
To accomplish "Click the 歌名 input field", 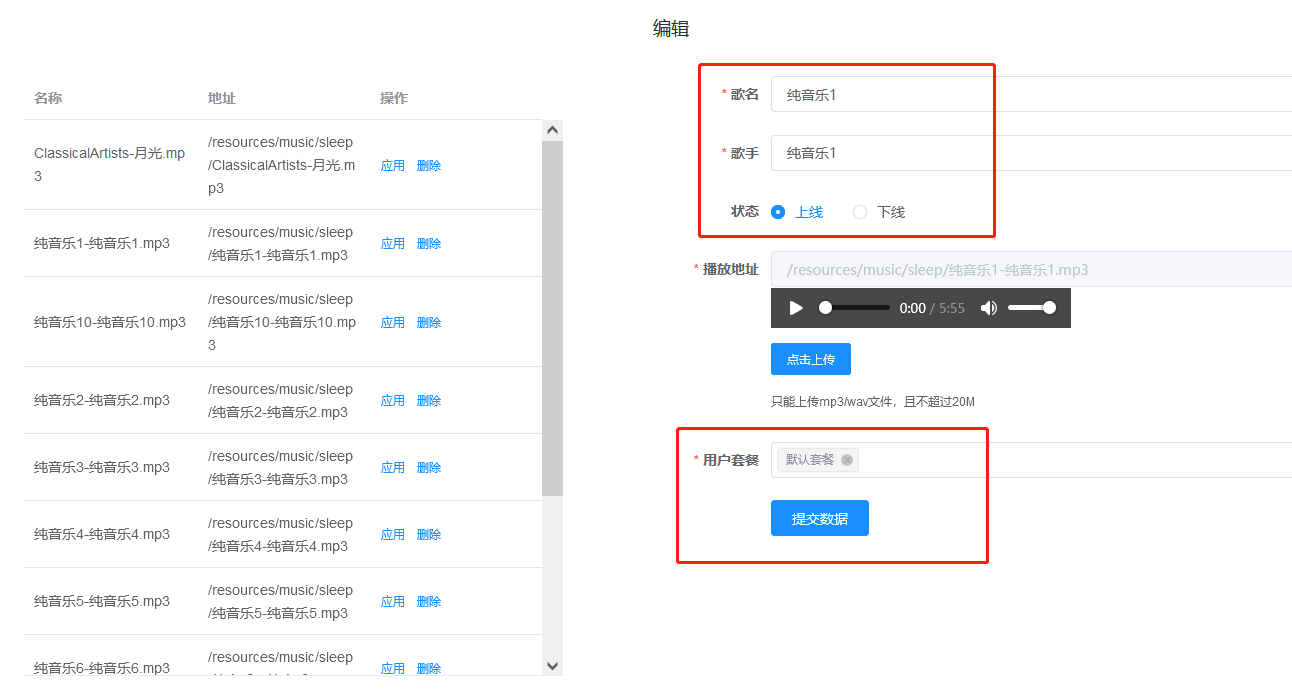I will click(1030, 94).
